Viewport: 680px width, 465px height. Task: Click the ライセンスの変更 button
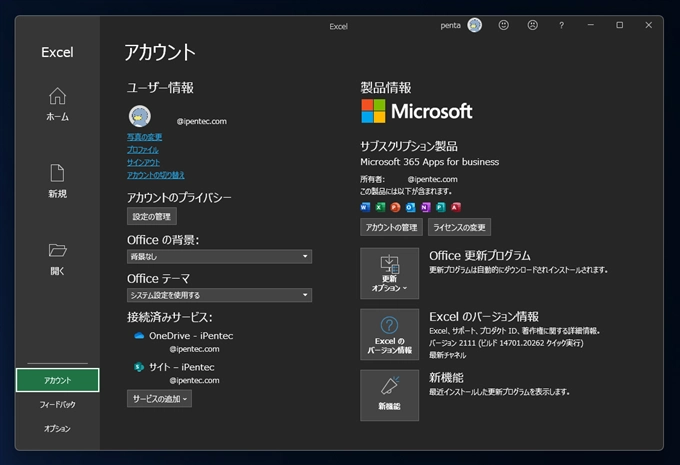pos(459,227)
